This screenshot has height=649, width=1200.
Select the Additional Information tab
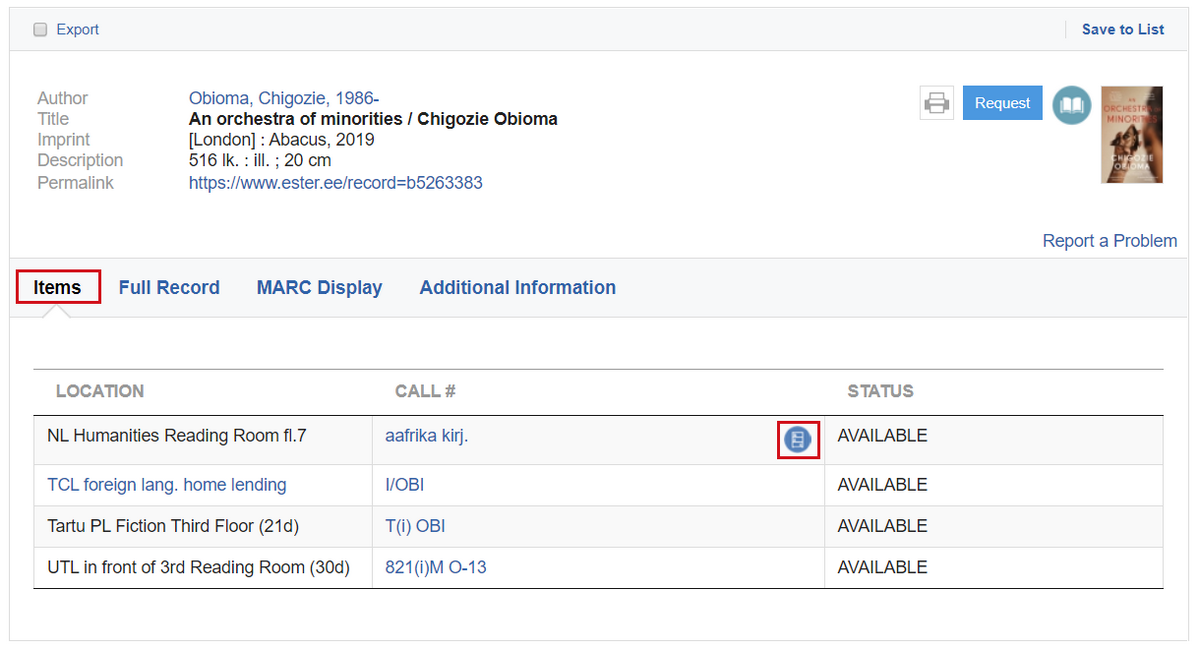(x=517, y=287)
